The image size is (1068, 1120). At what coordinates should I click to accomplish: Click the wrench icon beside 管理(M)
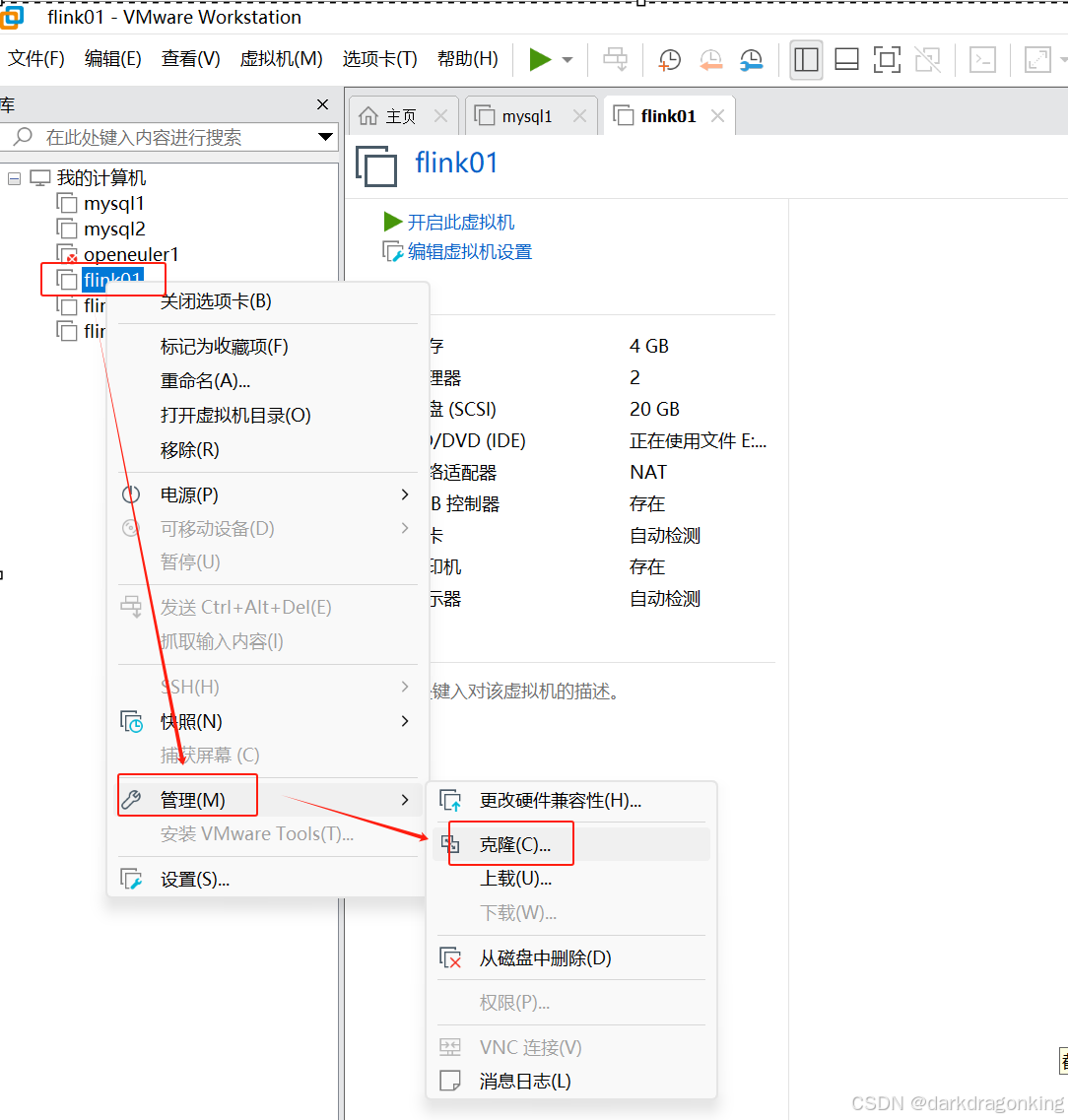coord(131,800)
